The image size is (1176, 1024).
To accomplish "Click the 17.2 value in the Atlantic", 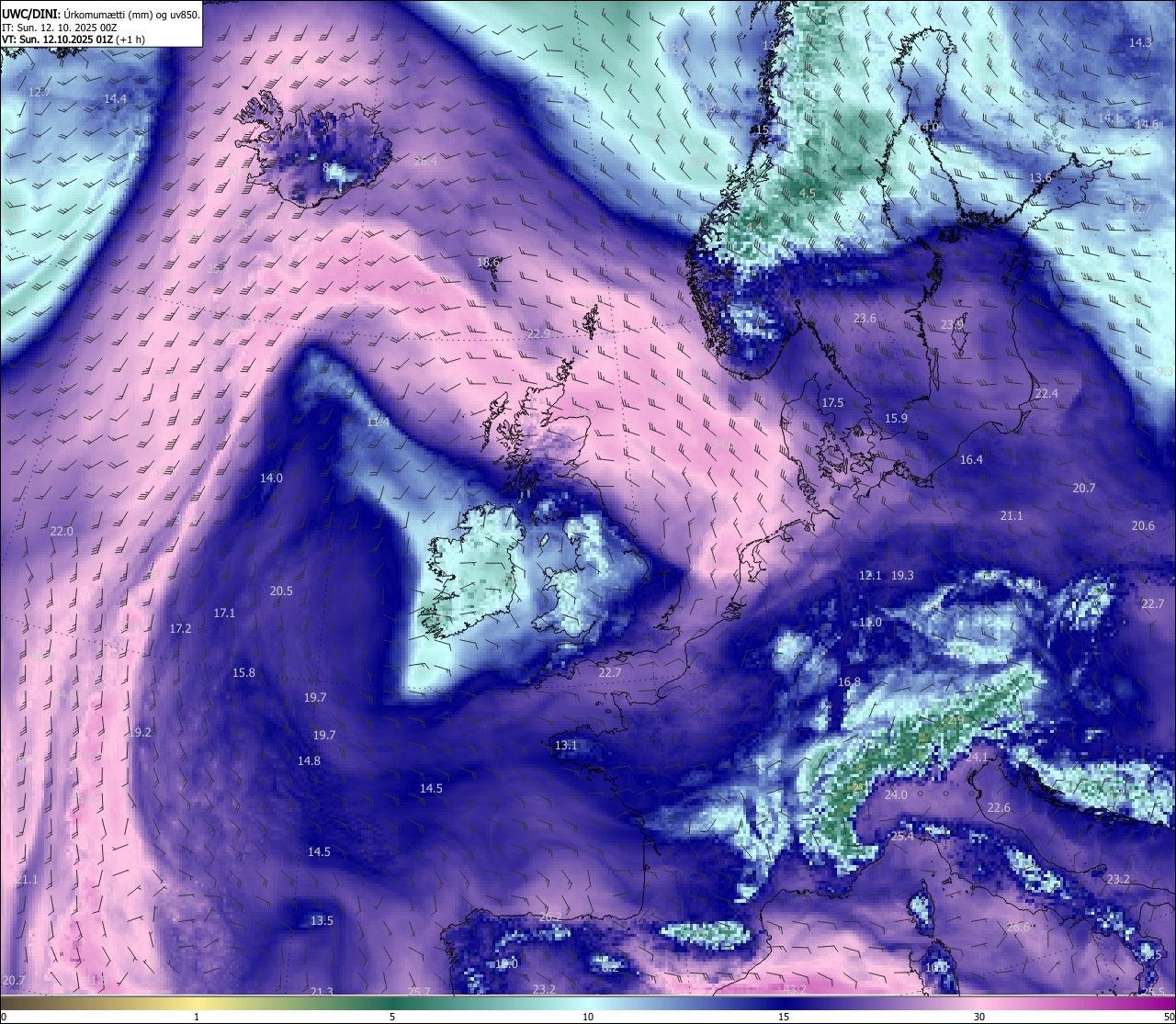I will click(x=180, y=628).
